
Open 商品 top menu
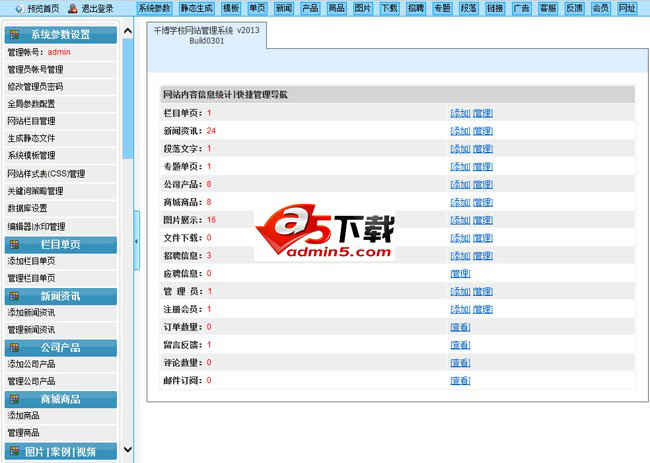(337, 8)
